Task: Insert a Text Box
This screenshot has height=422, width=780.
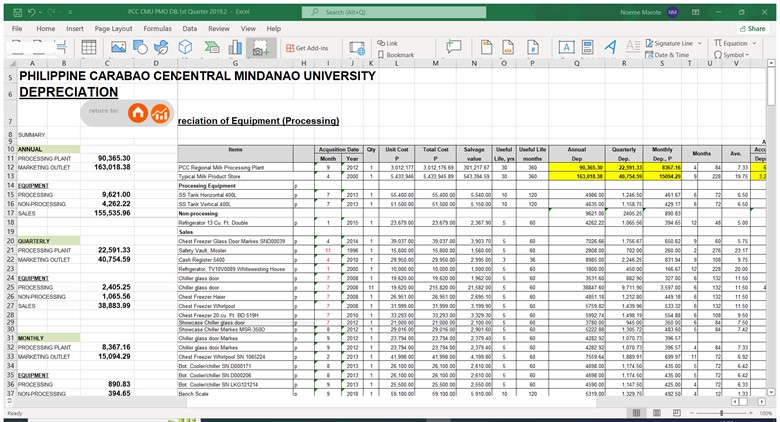Action: [x=566, y=47]
